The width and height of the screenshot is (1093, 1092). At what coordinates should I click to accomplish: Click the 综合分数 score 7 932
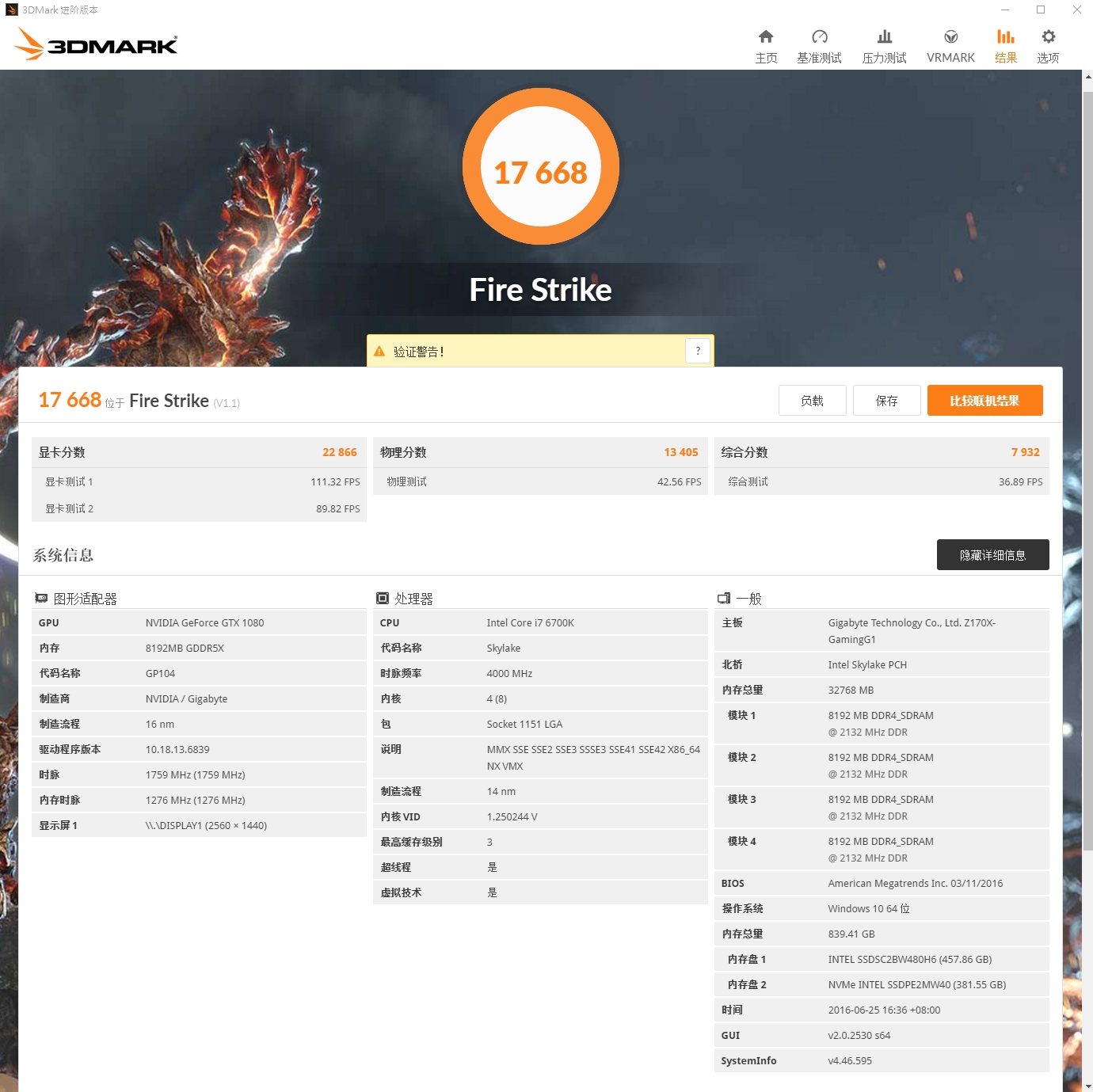[1026, 452]
